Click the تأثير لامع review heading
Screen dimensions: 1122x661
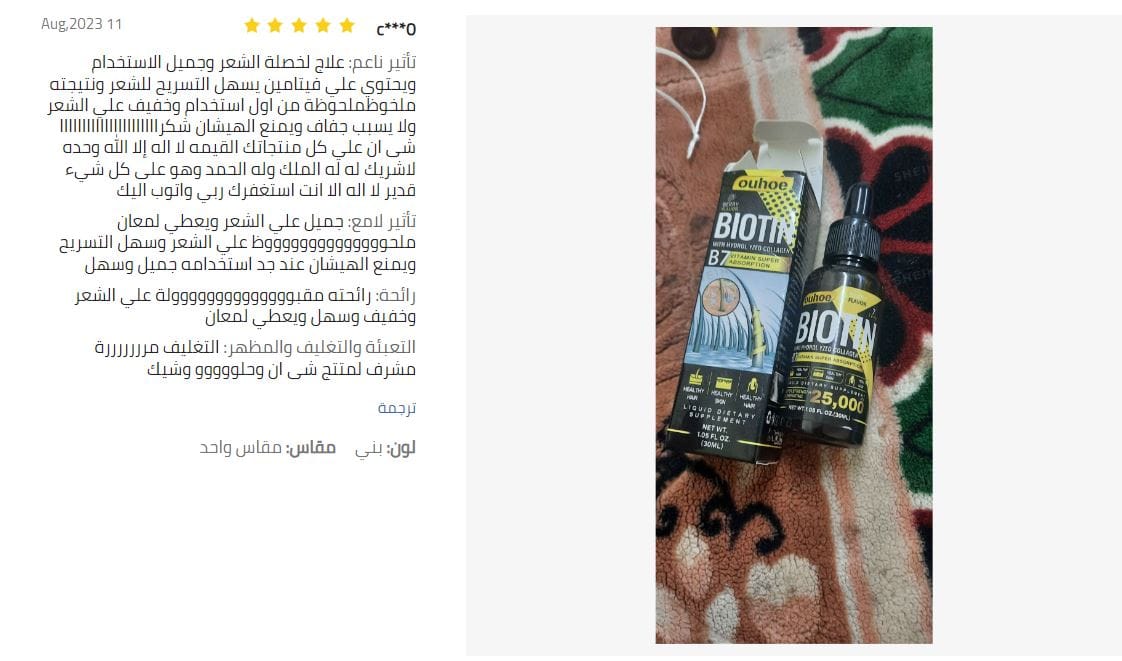tap(384, 221)
